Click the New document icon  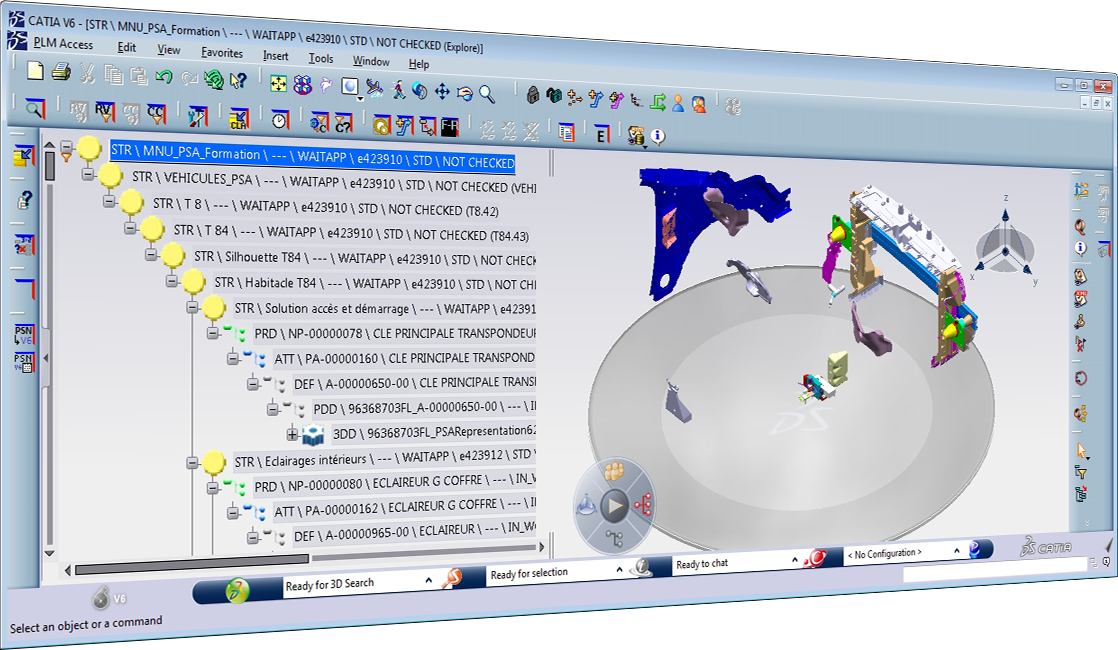point(35,70)
